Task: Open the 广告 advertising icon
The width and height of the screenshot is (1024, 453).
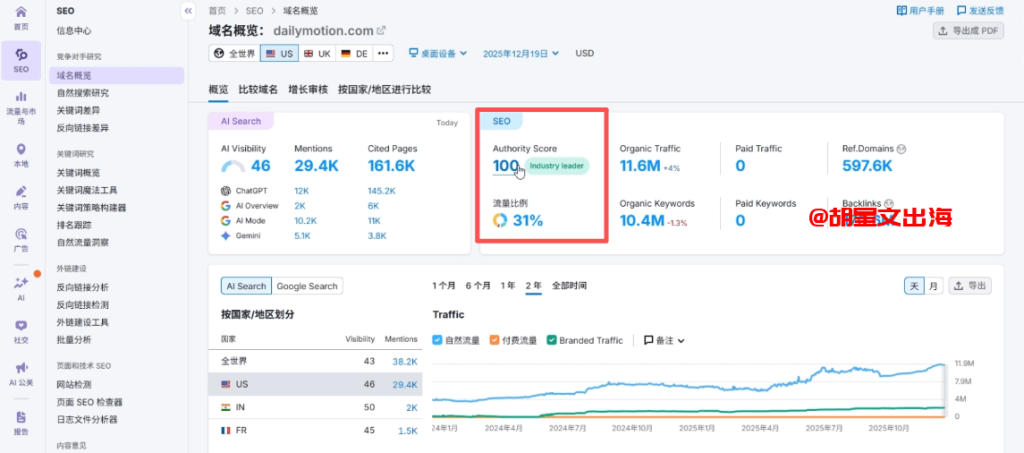Action: [x=21, y=234]
